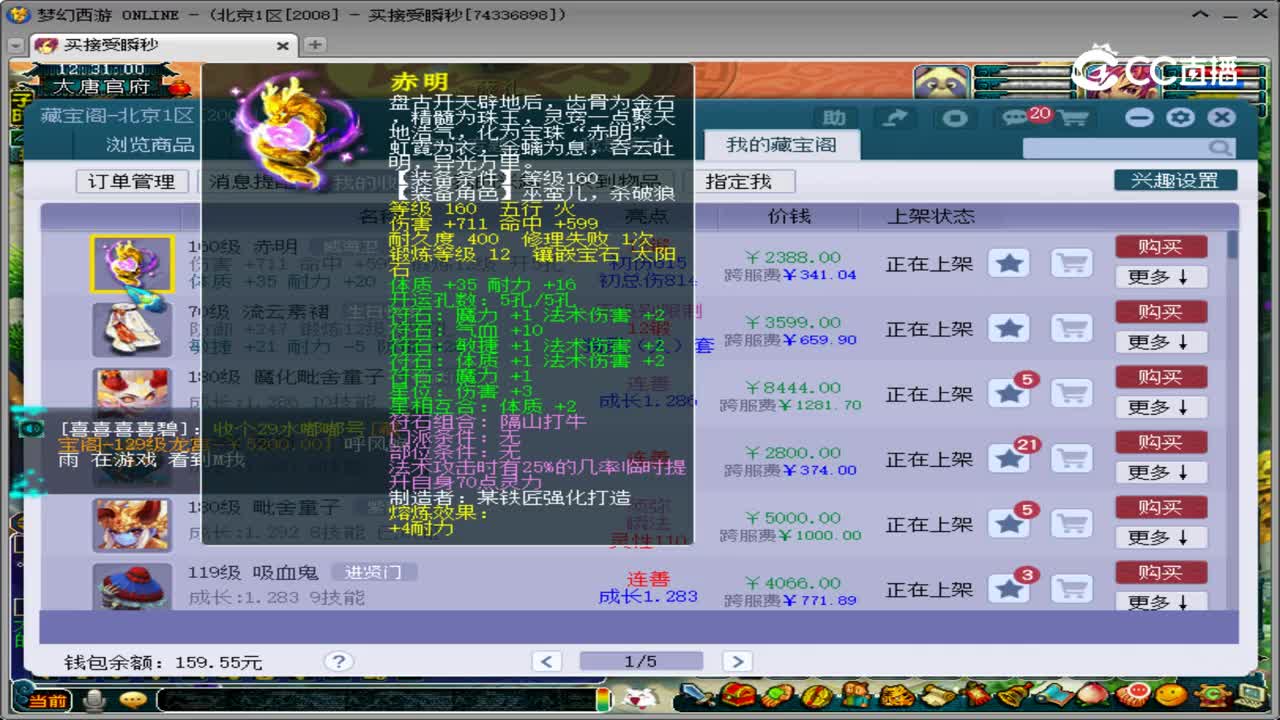Select the 流云素裙 item thumbnail
The width and height of the screenshot is (1280, 720).
point(132,329)
